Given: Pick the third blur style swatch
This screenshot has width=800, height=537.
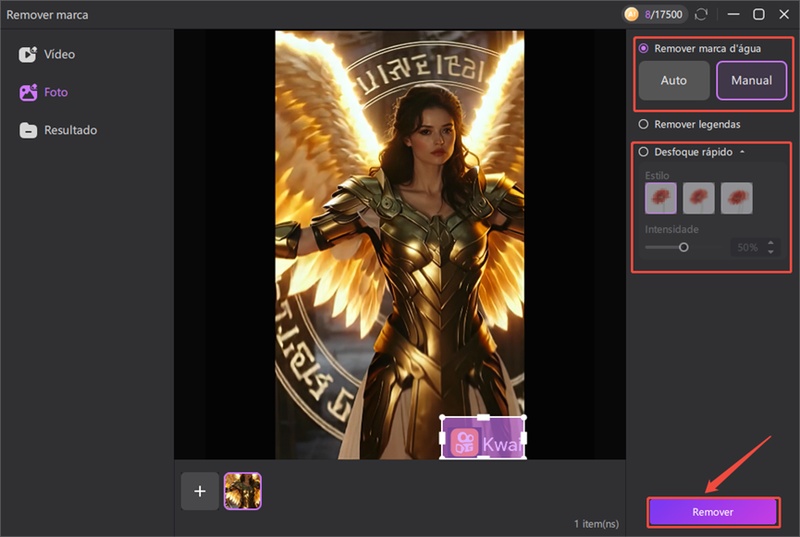Looking at the screenshot, I should pos(737,198).
